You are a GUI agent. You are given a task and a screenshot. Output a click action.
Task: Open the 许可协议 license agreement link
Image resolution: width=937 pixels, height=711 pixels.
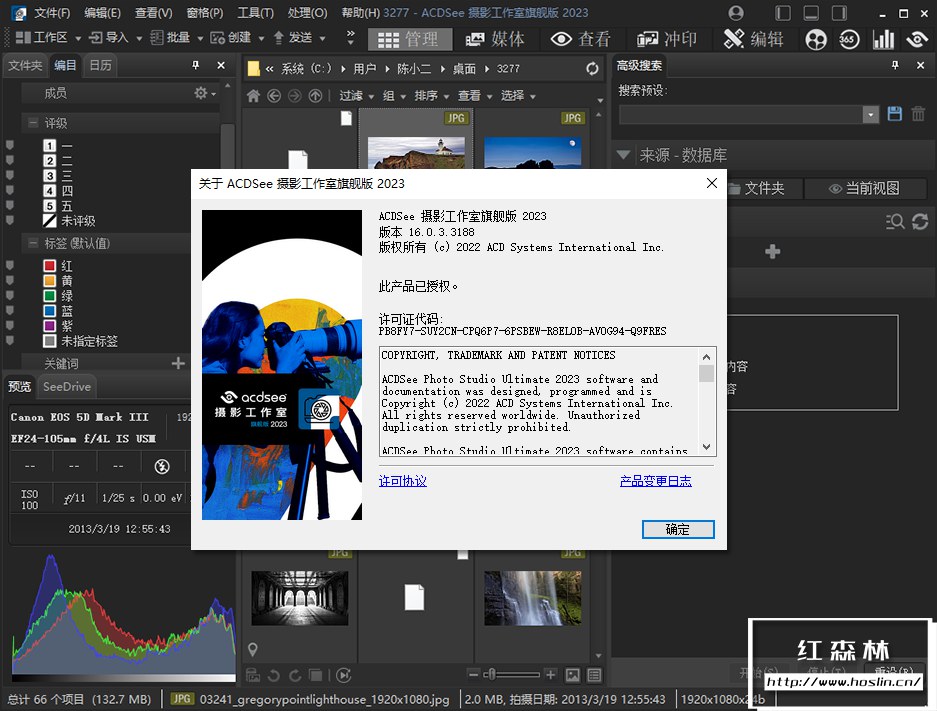403,481
